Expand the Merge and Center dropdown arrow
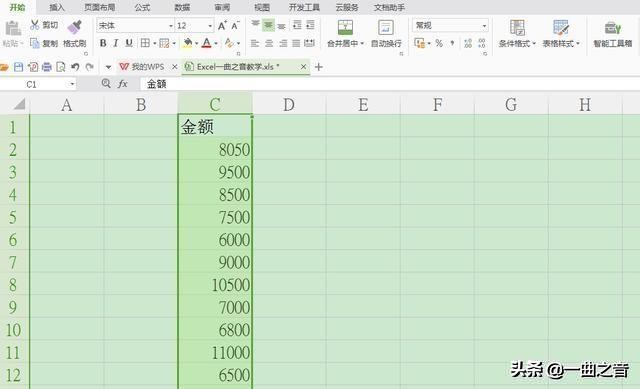Image resolution: width=640 pixels, height=389 pixels. [362, 43]
